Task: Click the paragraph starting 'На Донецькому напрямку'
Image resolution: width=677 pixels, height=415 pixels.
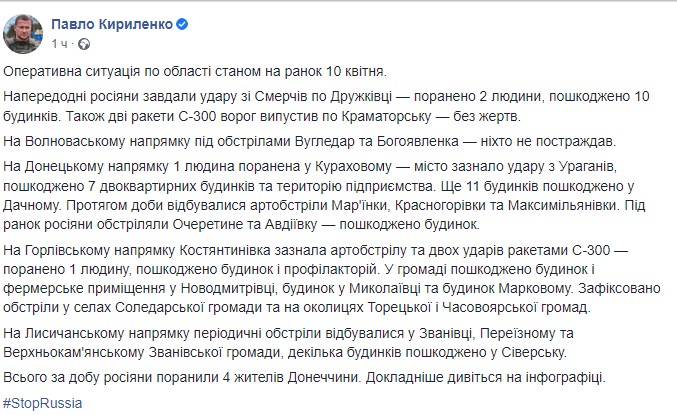Action: (330, 186)
